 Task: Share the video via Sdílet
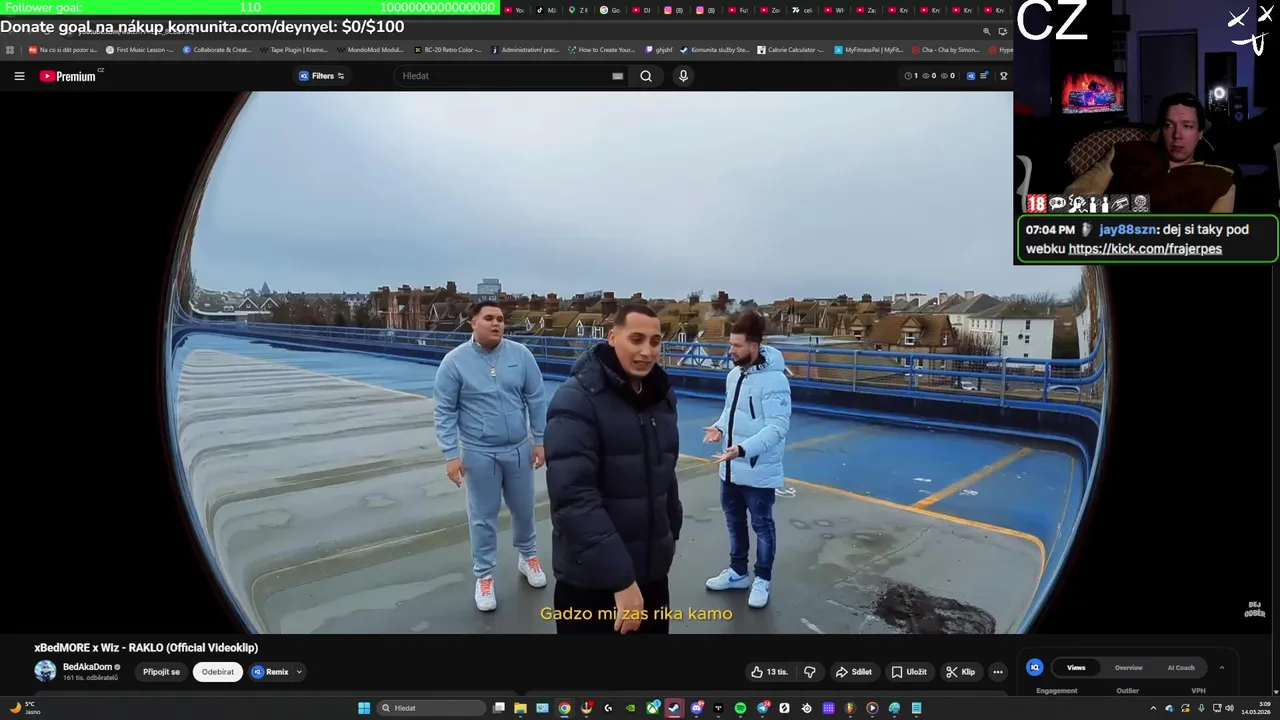(854, 672)
